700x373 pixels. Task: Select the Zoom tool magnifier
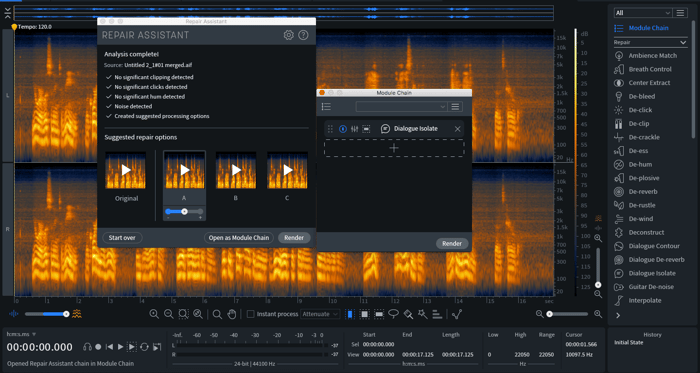coord(217,314)
